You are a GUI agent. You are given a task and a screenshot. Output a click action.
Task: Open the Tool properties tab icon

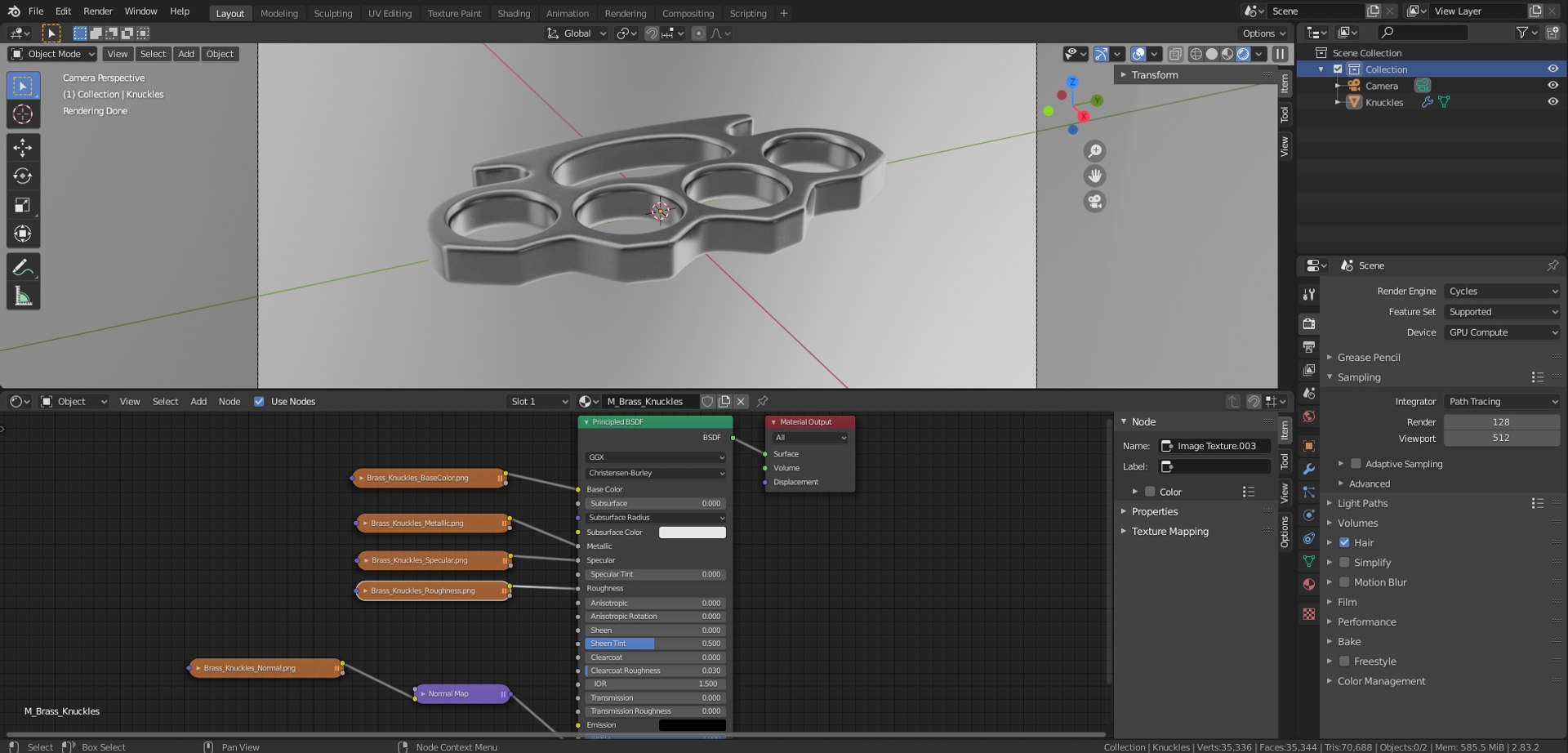pyautogui.click(x=1309, y=294)
